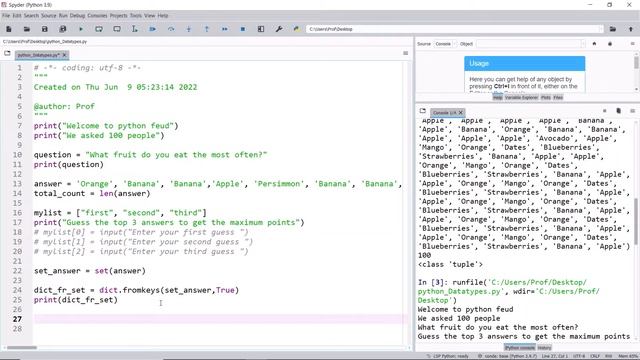Maximize current pane icon
The height and width of the screenshot is (360, 640).
261,29
